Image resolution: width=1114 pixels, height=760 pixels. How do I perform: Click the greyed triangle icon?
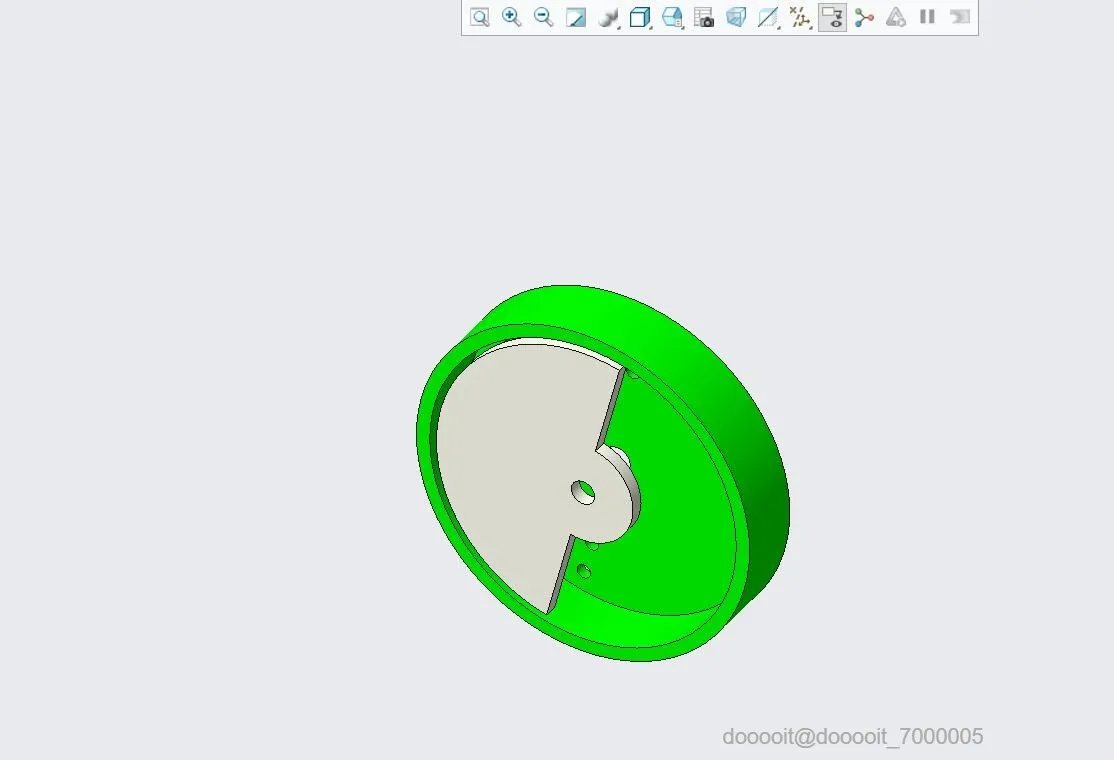(896, 17)
